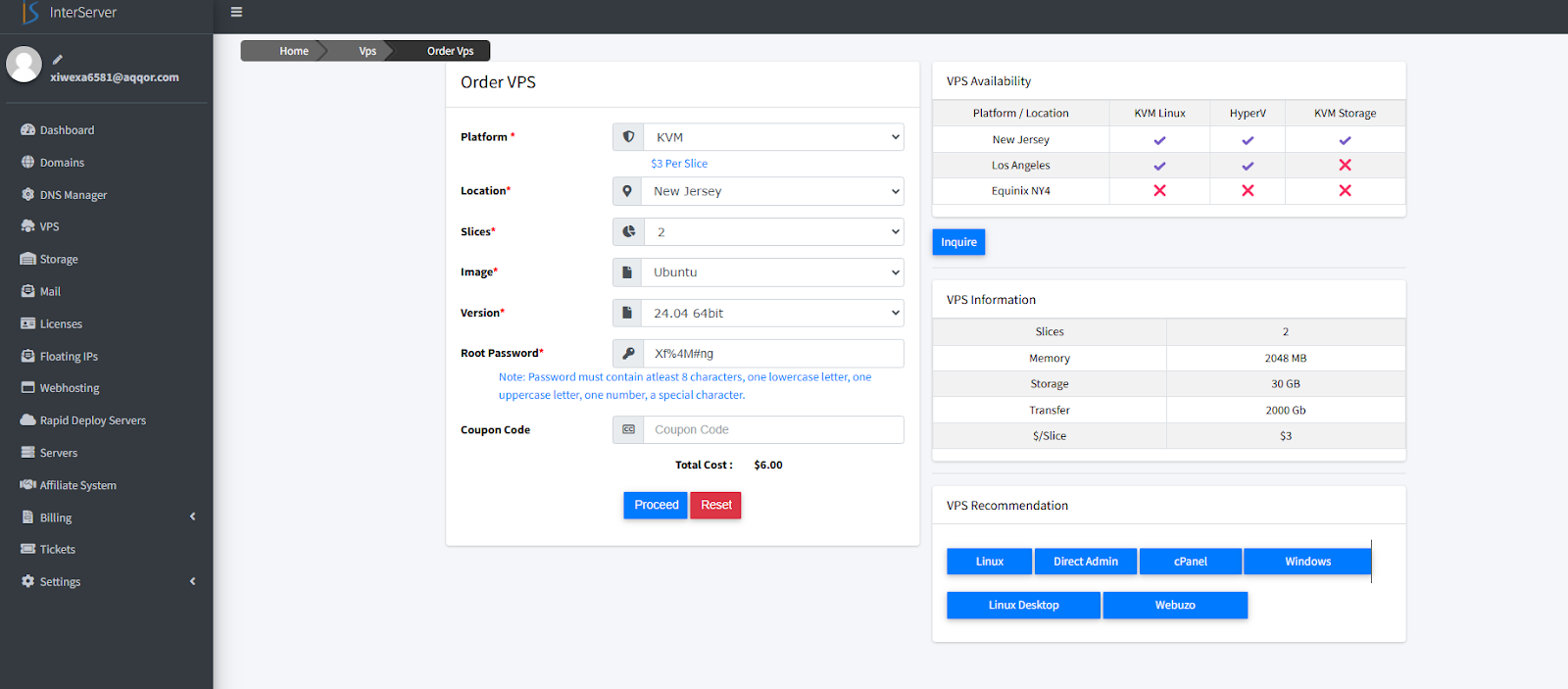
Task: Click the Inquire button
Action: coord(958,242)
